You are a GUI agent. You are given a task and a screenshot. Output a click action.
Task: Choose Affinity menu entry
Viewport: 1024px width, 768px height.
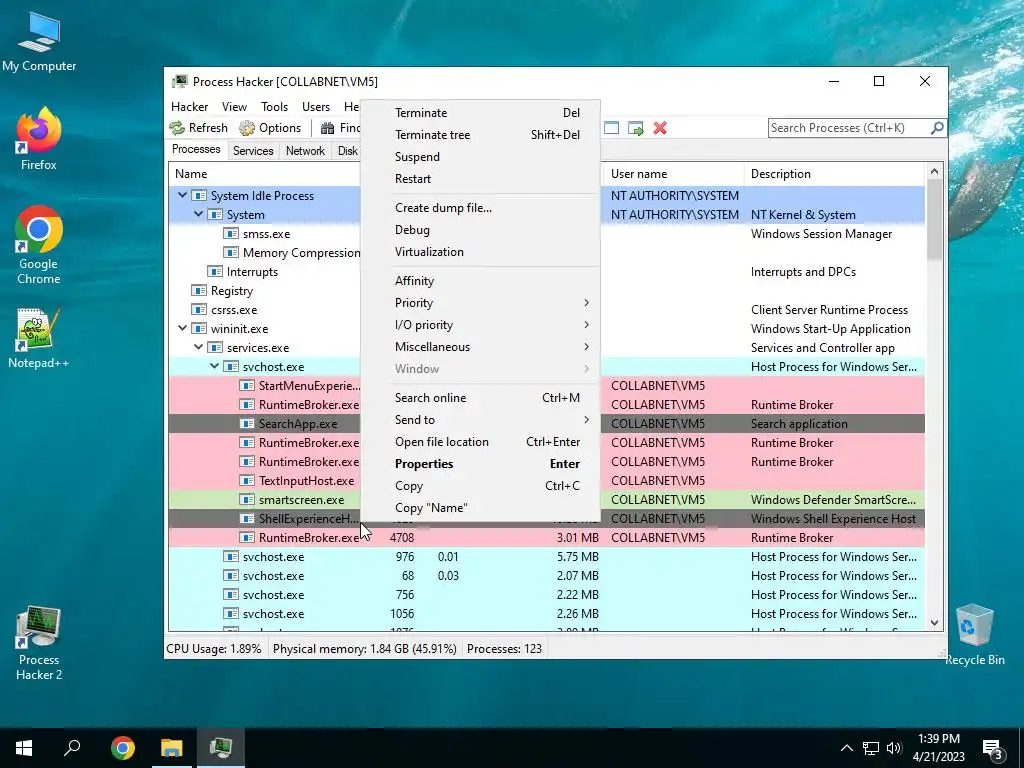click(481, 281)
